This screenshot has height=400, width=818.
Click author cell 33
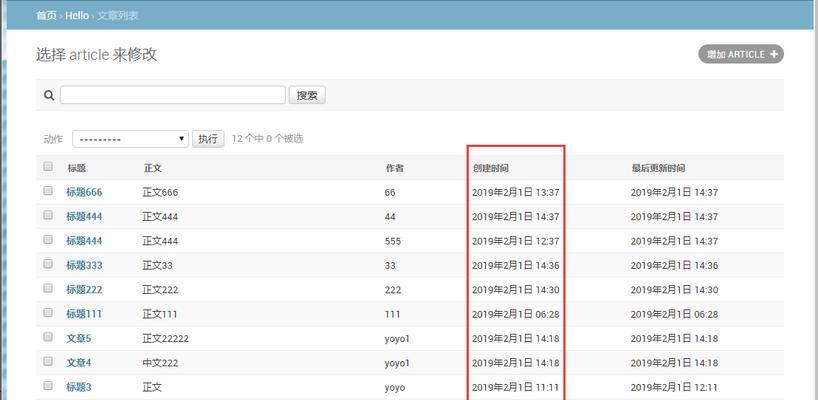tap(390, 265)
